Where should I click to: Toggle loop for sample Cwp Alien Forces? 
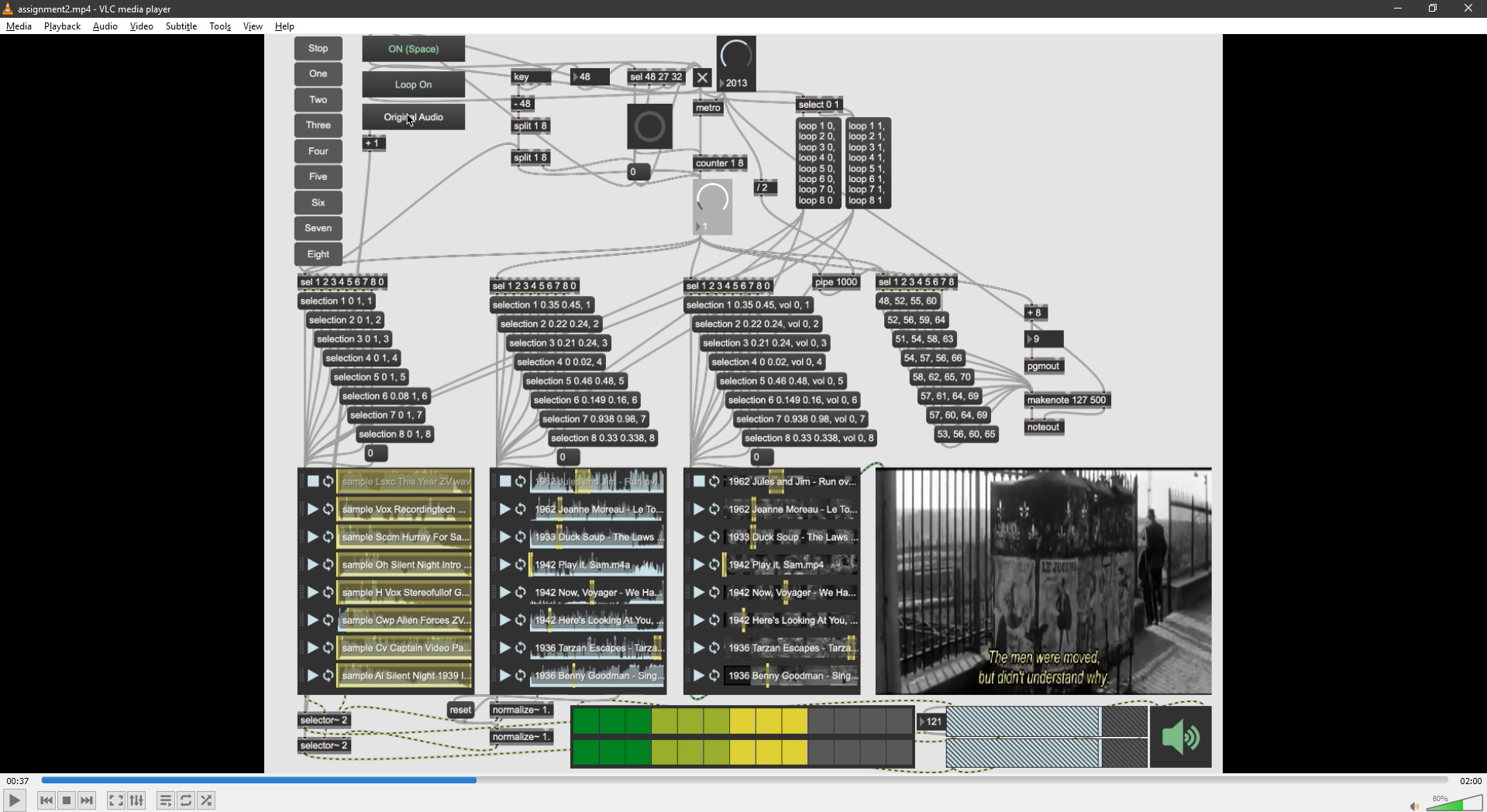point(329,620)
